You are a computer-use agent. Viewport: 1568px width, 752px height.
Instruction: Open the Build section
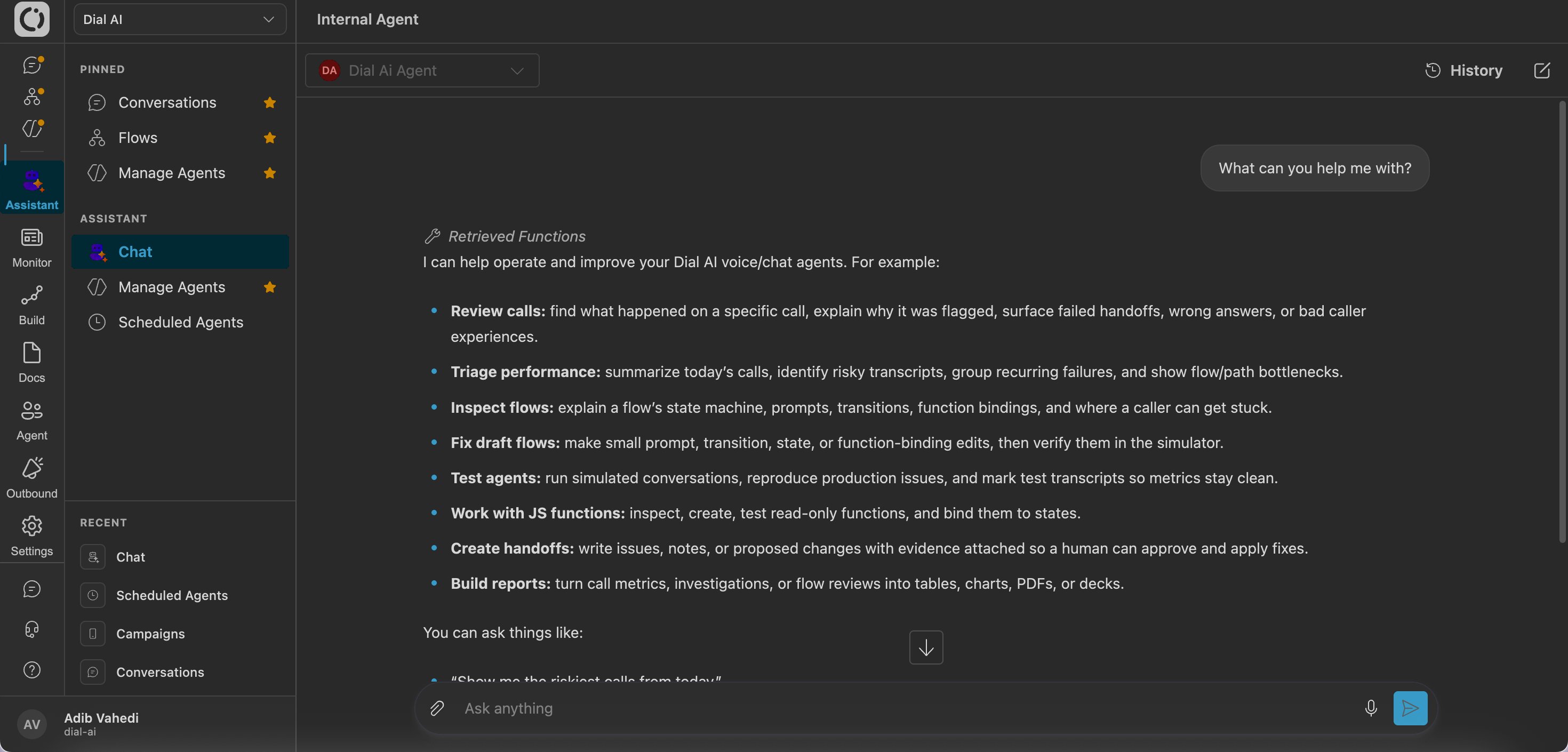coord(31,305)
